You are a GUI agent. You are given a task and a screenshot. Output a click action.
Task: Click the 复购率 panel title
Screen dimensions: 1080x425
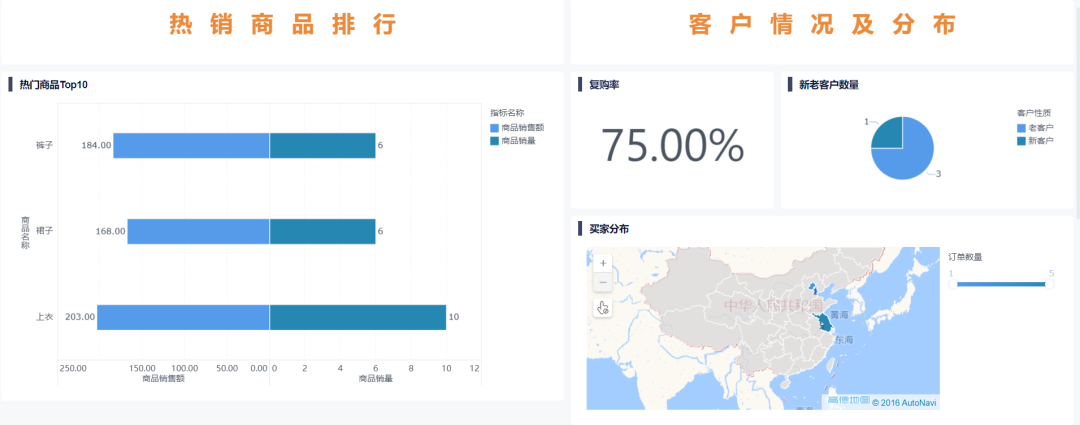(x=604, y=85)
